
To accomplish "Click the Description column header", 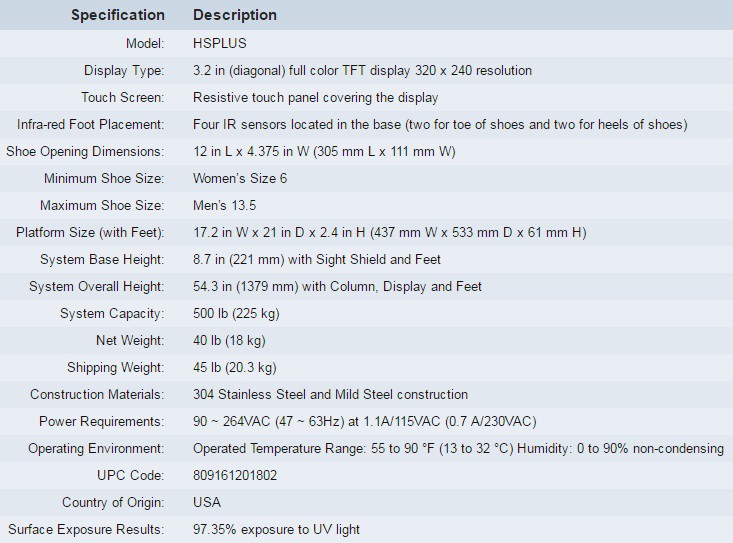I will pyautogui.click(x=235, y=15).
